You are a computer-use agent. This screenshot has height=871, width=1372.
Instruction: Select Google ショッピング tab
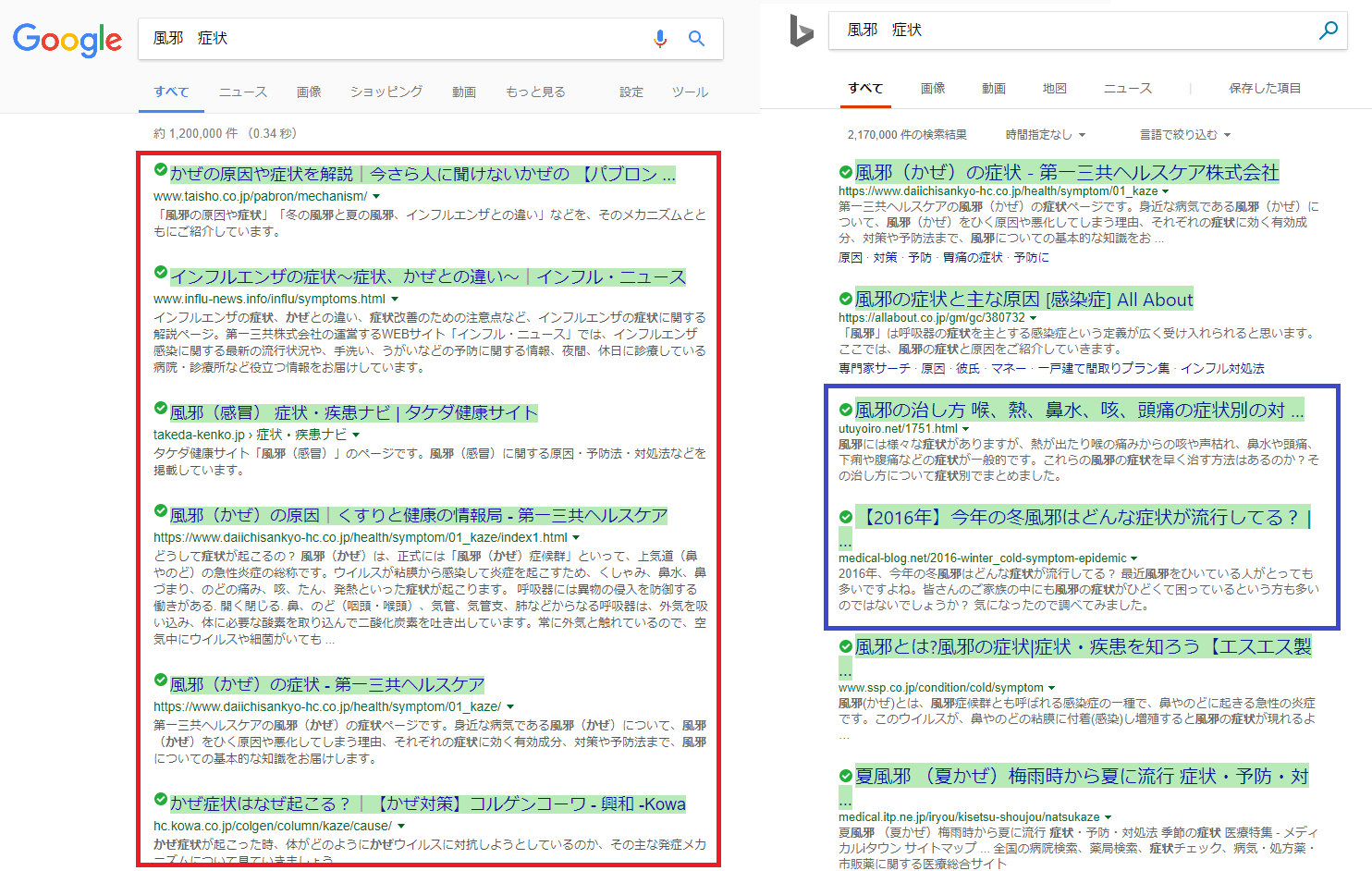tap(386, 92)
